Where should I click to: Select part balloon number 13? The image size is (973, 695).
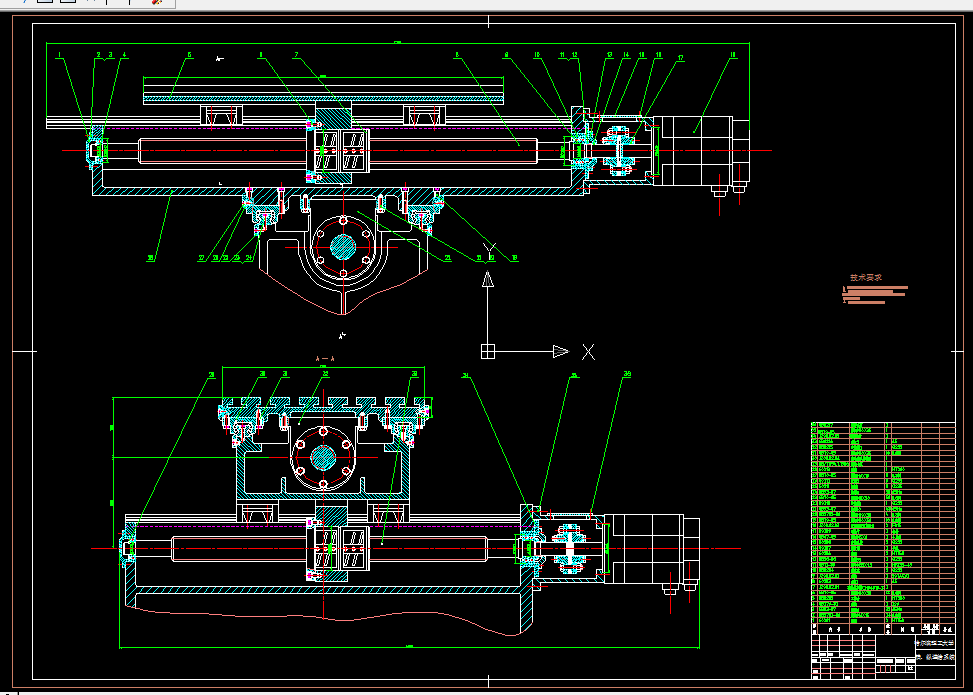coord(610,55)
